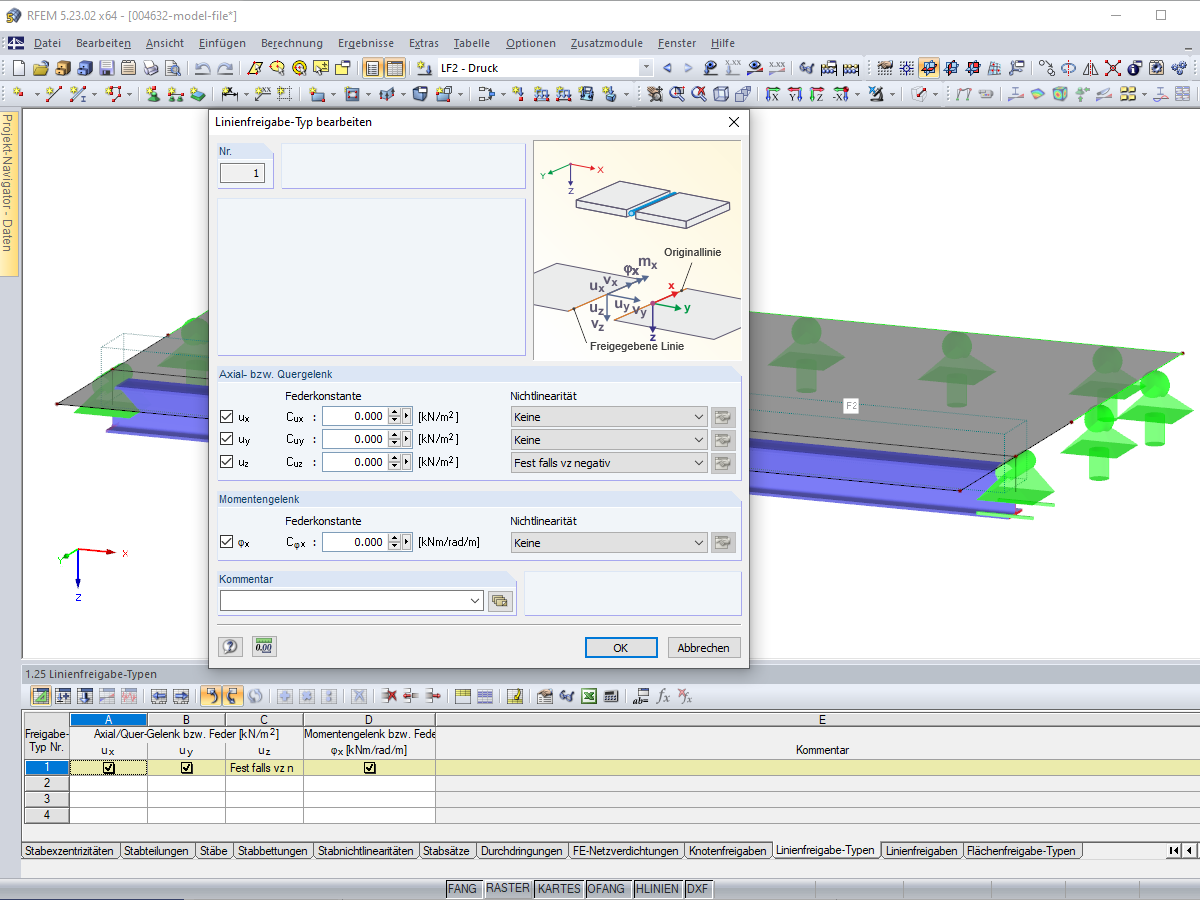Viewport: 1200px width, 900px height.
Task: Switch to the Linienfreigaben tab
Action: tap(921, 851)
